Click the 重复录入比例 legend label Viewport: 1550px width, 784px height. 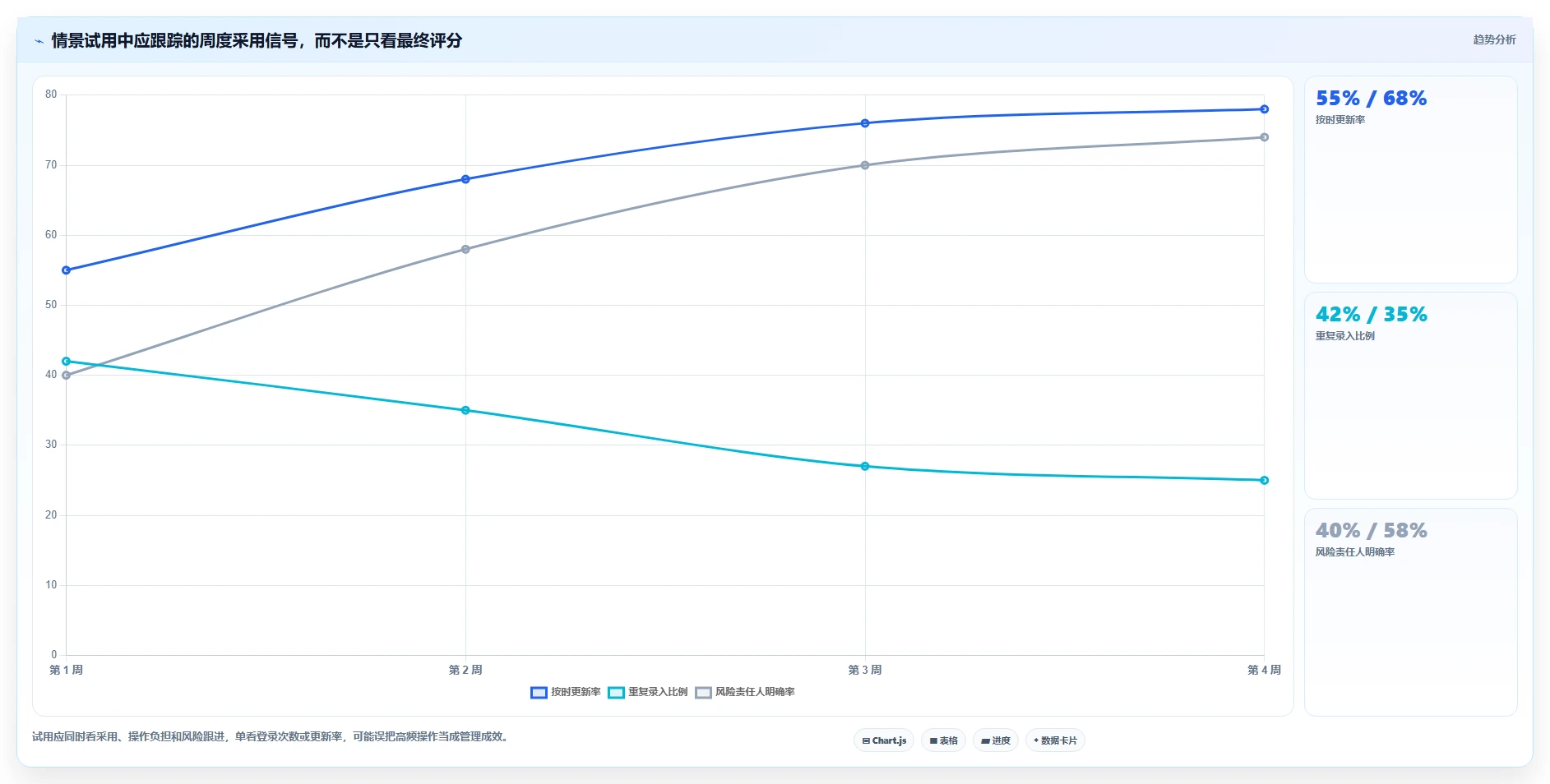[658, 692]
